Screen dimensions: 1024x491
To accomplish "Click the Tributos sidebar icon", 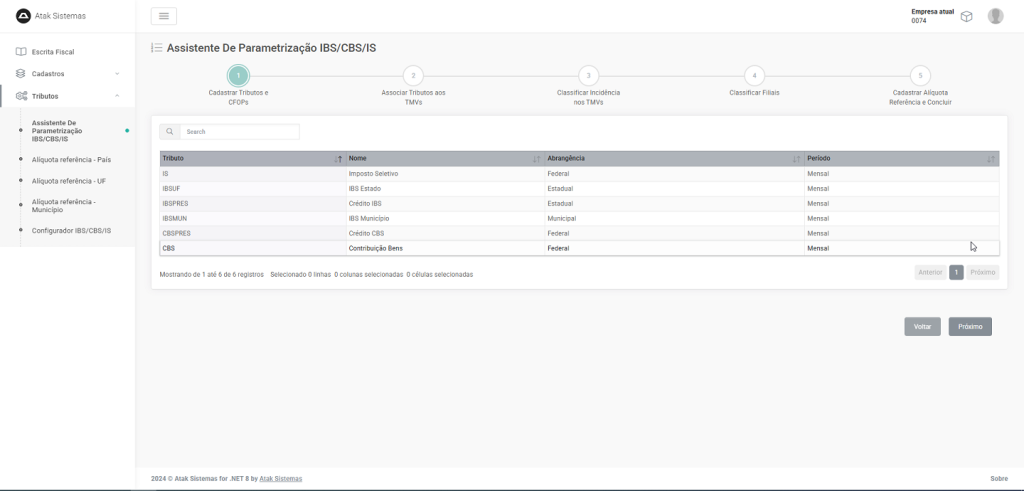I will point(21,96).
